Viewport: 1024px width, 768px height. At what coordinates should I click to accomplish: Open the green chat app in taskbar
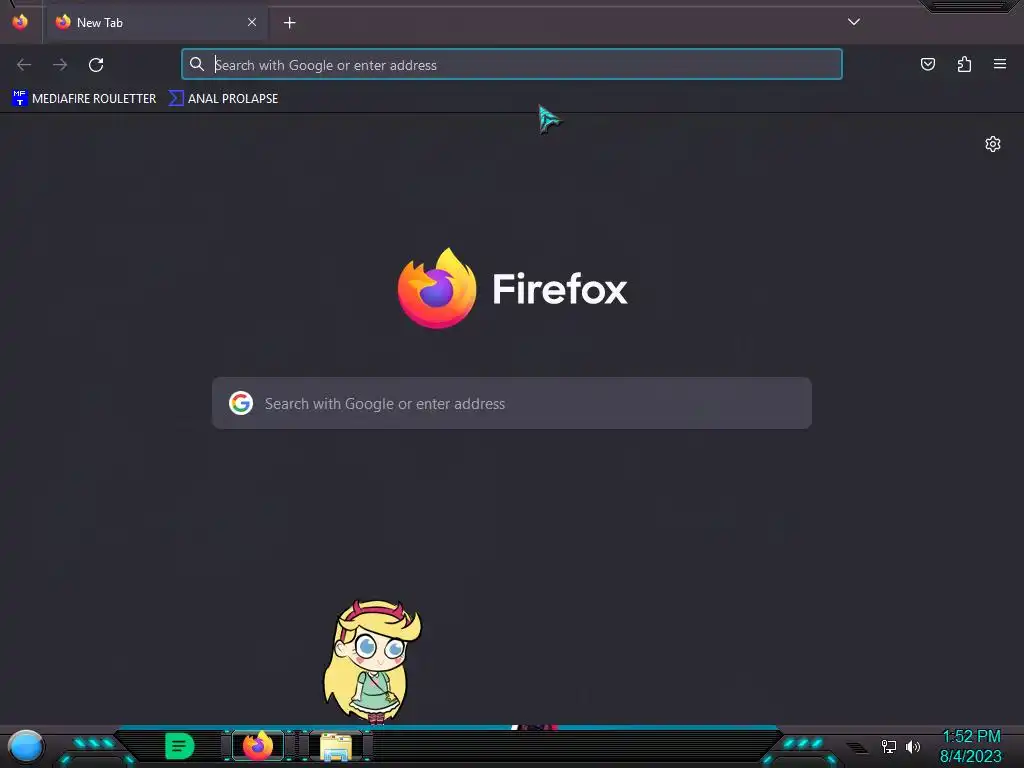pos(180,746)
